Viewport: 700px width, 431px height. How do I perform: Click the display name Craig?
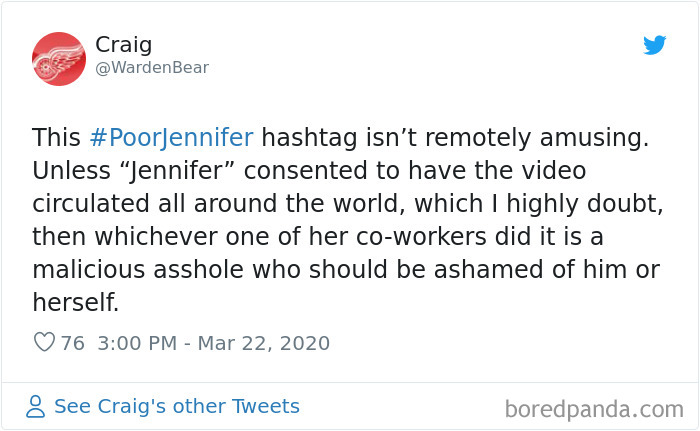tap(123, 45)
